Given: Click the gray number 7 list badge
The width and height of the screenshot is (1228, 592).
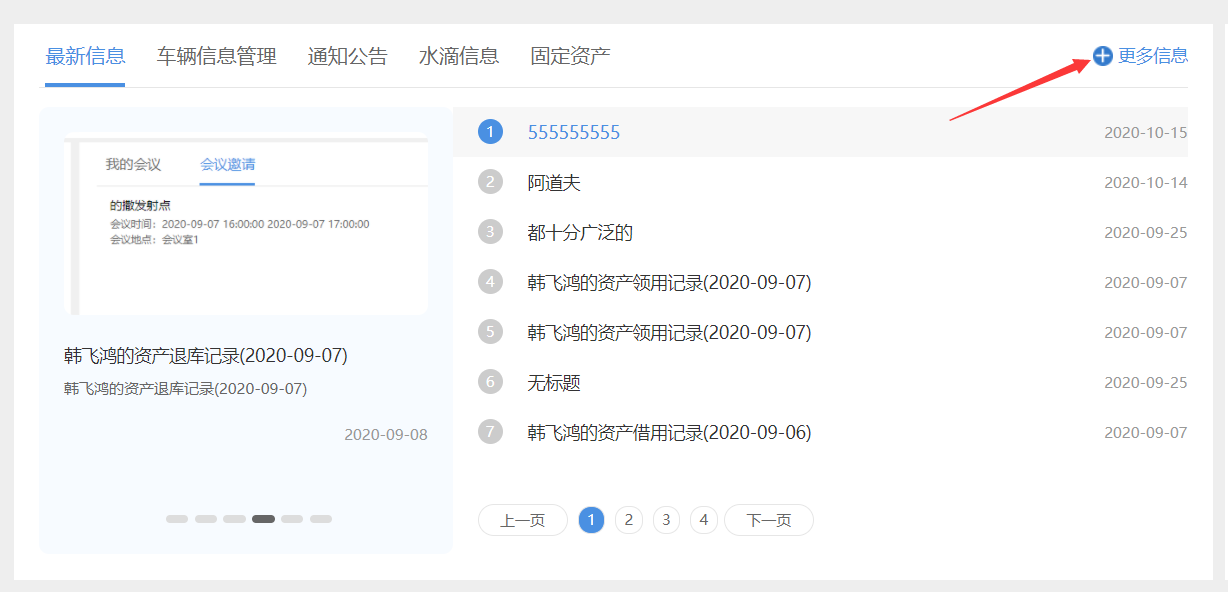Looking at the screenshot, I should pos(490,432).
